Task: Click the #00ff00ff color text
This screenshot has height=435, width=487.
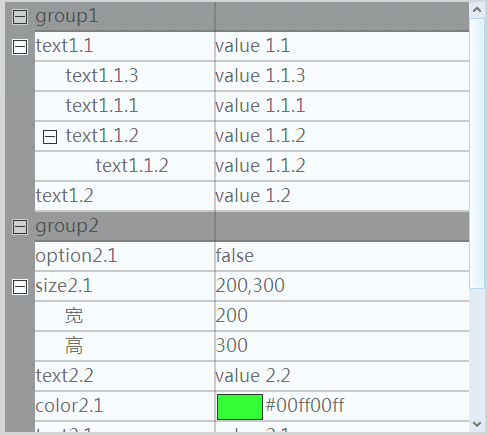Action: pyautogui.click(x=305, y=406)
